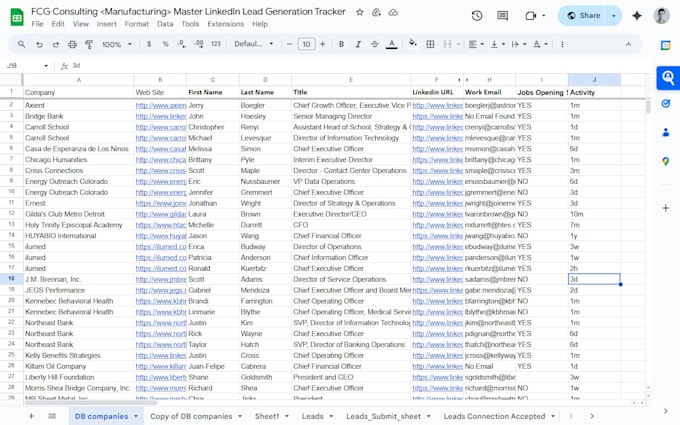Expand the Share button dropdown arrow
The height and width of the screenshot is (425, 680).
tap(613, 16)
